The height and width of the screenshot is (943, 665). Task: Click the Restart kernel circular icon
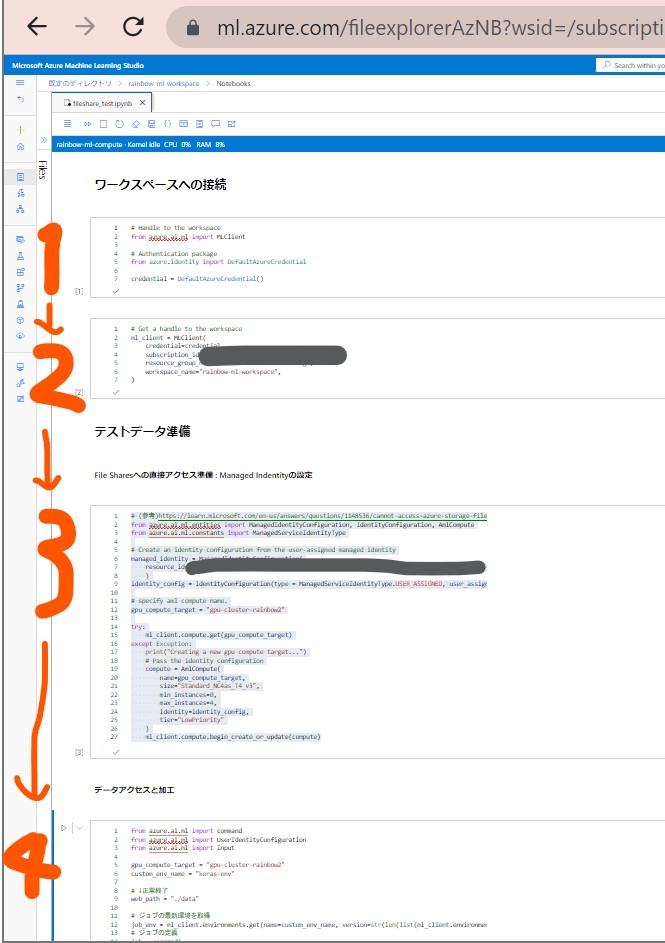click(119, 124)
